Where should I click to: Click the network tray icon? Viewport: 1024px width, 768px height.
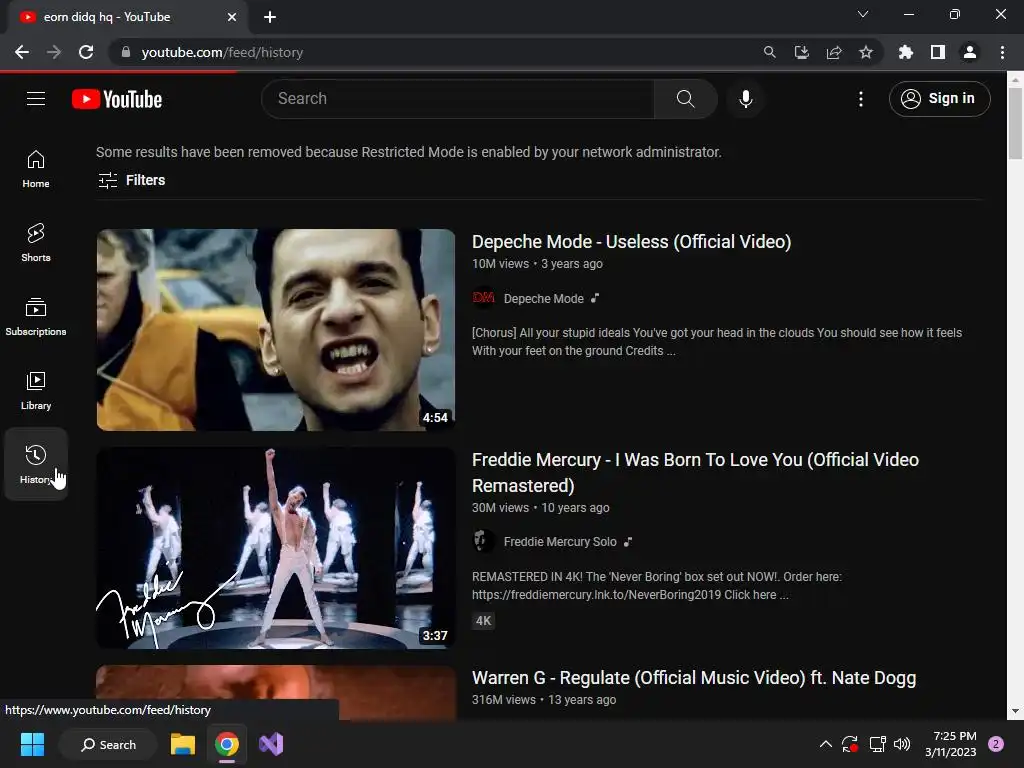[877, 744]
